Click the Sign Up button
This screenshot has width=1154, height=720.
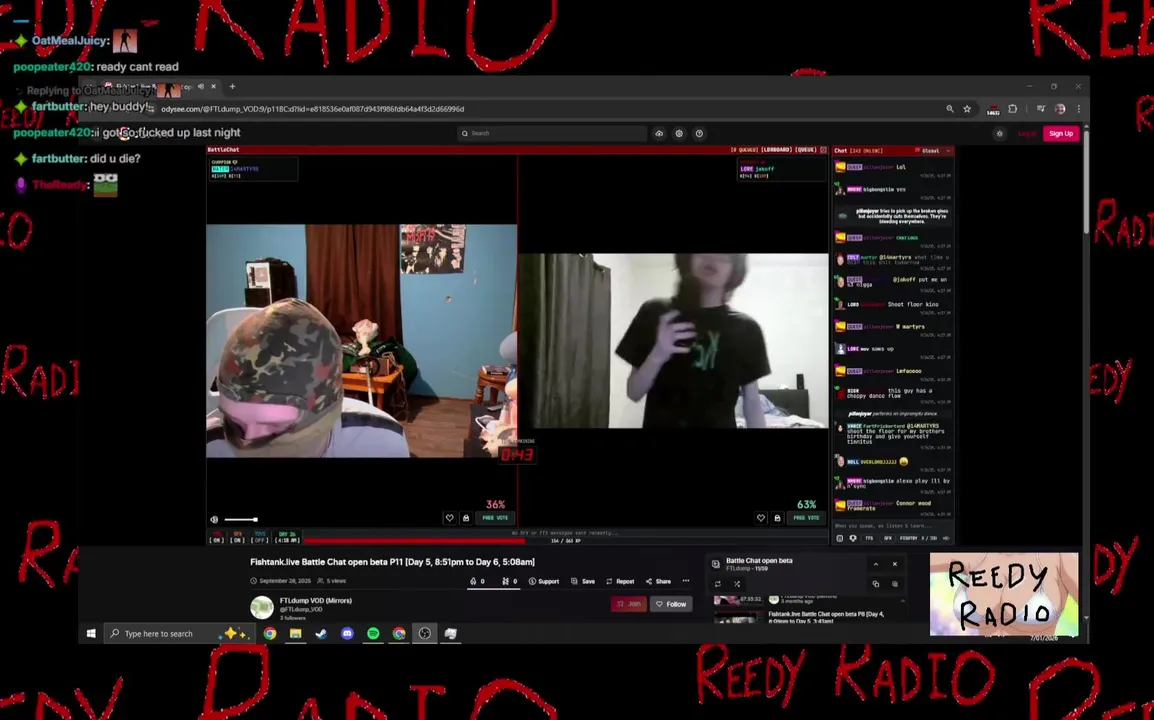1061,133
